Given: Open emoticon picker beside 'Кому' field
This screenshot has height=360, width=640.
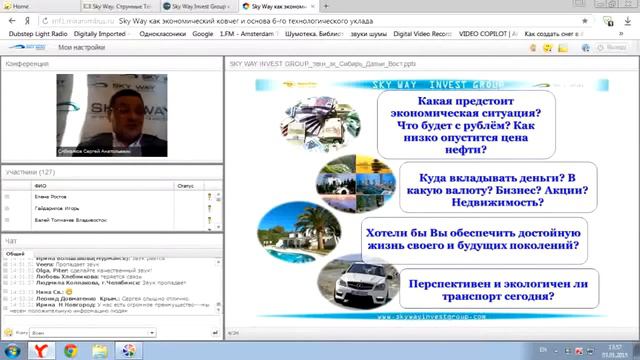Looking at the screenshot, I should click(8, 332).
